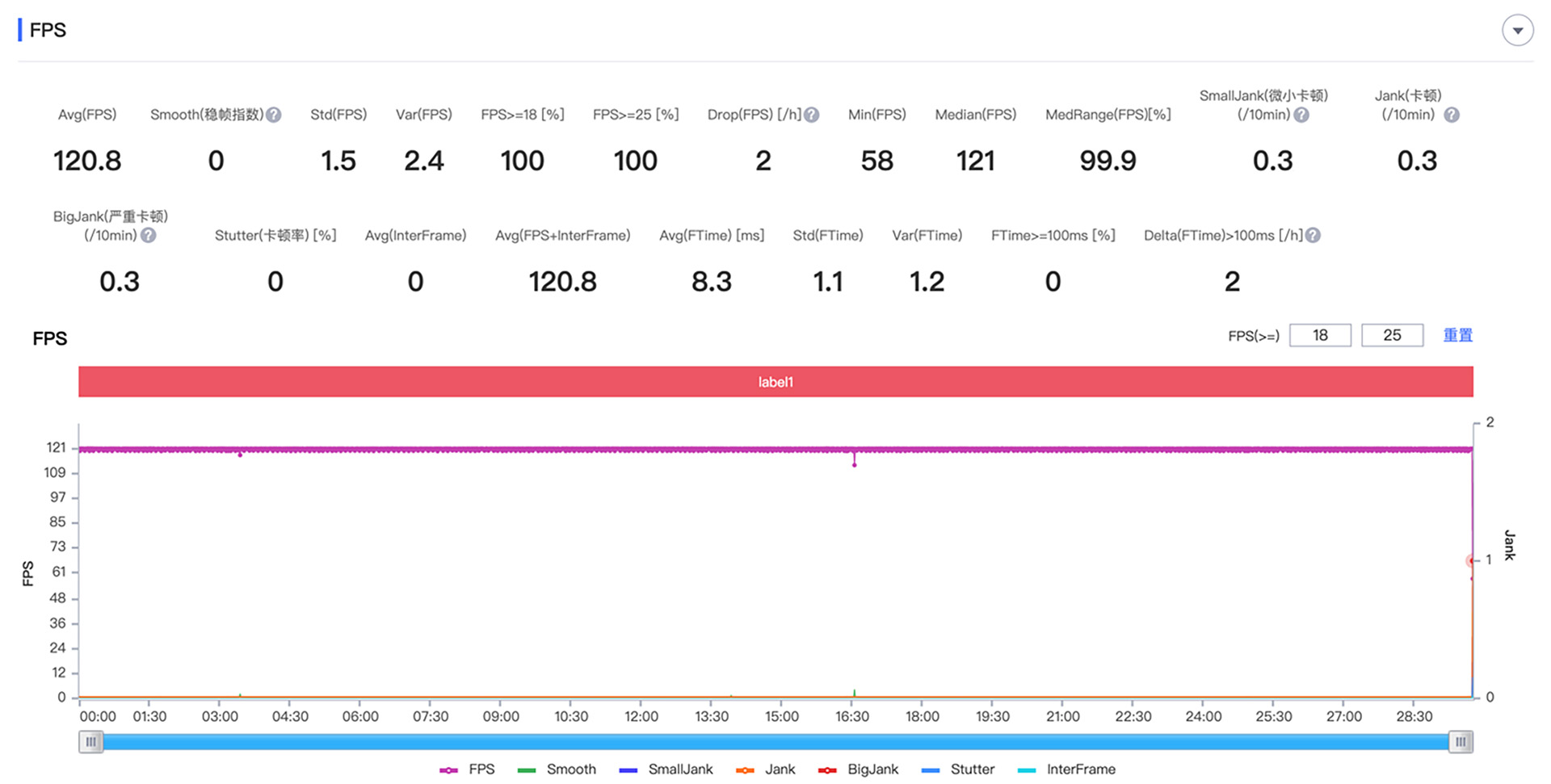Open help icon next to Drop(FPS) [/h]
Image resolution: width=1551 pixels, height=784 pixels.
pos(812,115)
